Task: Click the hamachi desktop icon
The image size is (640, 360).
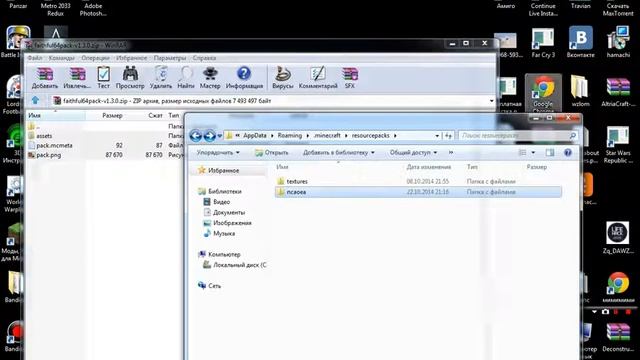Action: point(618,42)
